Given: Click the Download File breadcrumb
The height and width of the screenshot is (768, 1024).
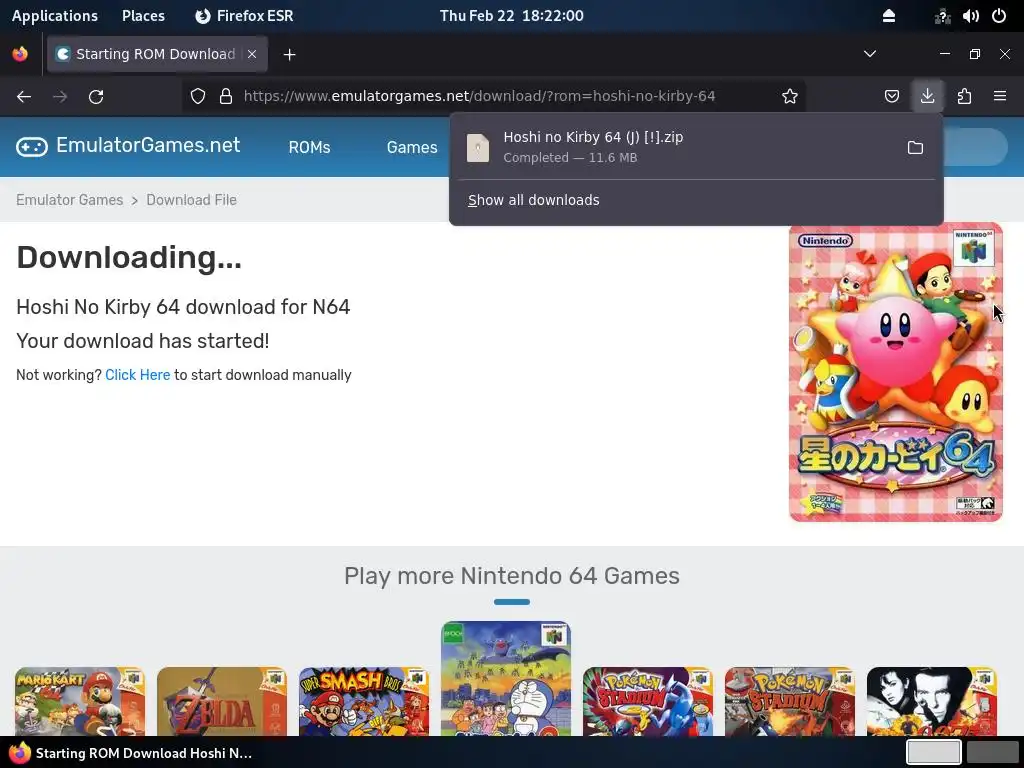Looking at the screenshot, I should 191,200.
